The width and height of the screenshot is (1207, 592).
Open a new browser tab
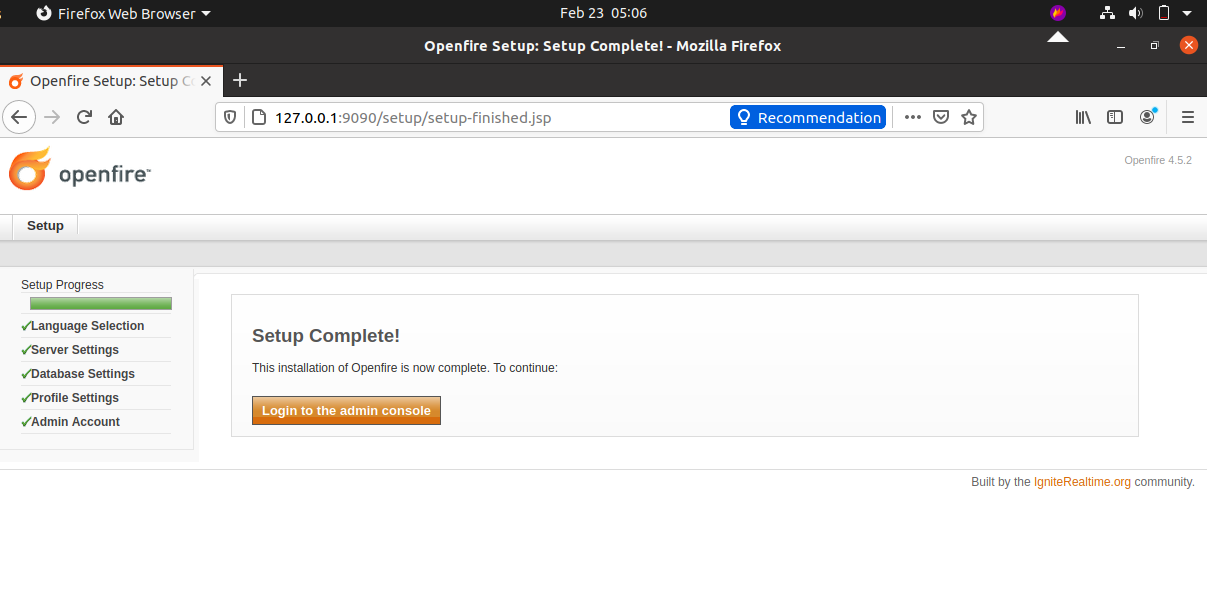click(x=240, y=81)
